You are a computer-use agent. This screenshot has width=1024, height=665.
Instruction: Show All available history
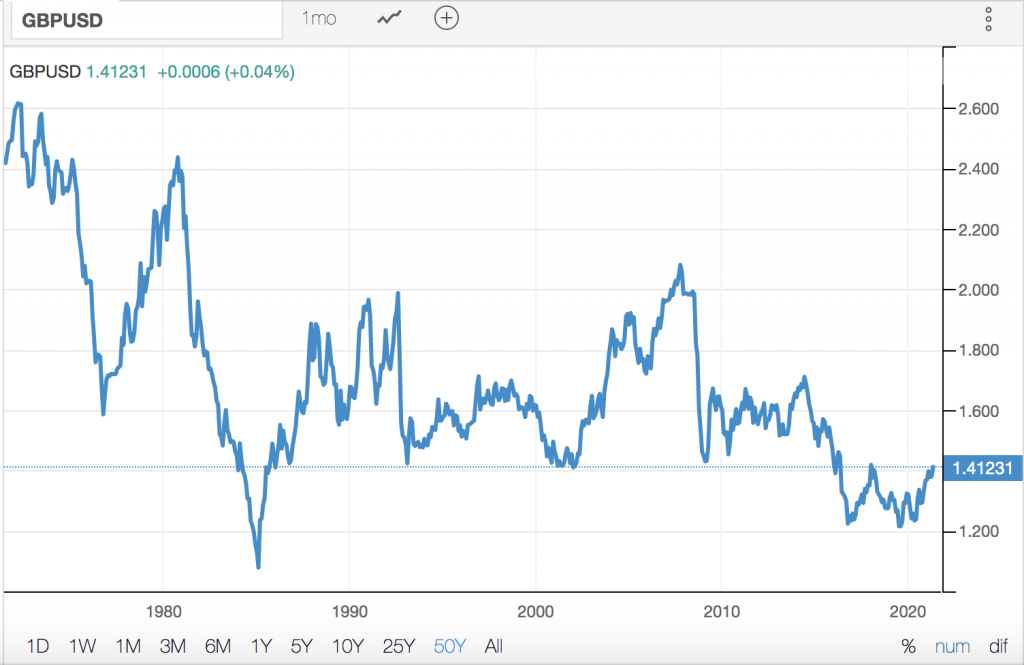coord(493,646)
